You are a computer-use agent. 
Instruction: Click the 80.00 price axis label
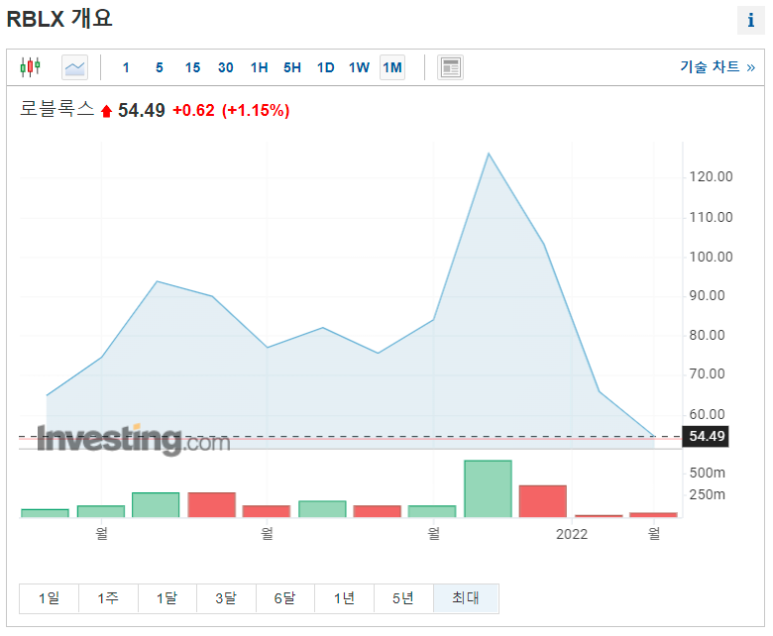coord(707,335)
